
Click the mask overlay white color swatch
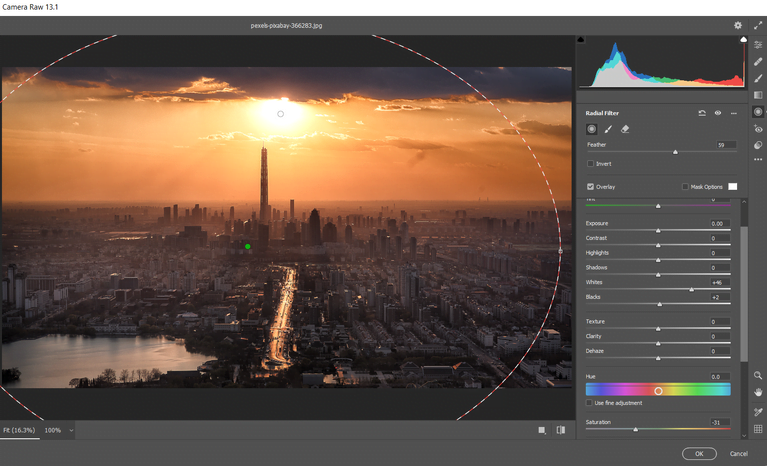[732, 187]
